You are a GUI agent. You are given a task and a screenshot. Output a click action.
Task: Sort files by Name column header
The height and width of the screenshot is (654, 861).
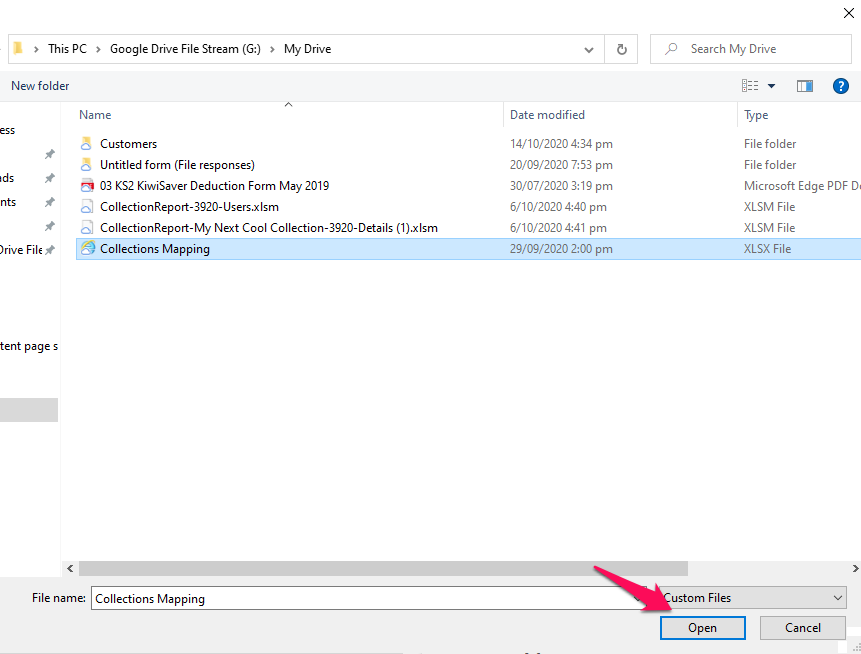click(x=95, y=115)
